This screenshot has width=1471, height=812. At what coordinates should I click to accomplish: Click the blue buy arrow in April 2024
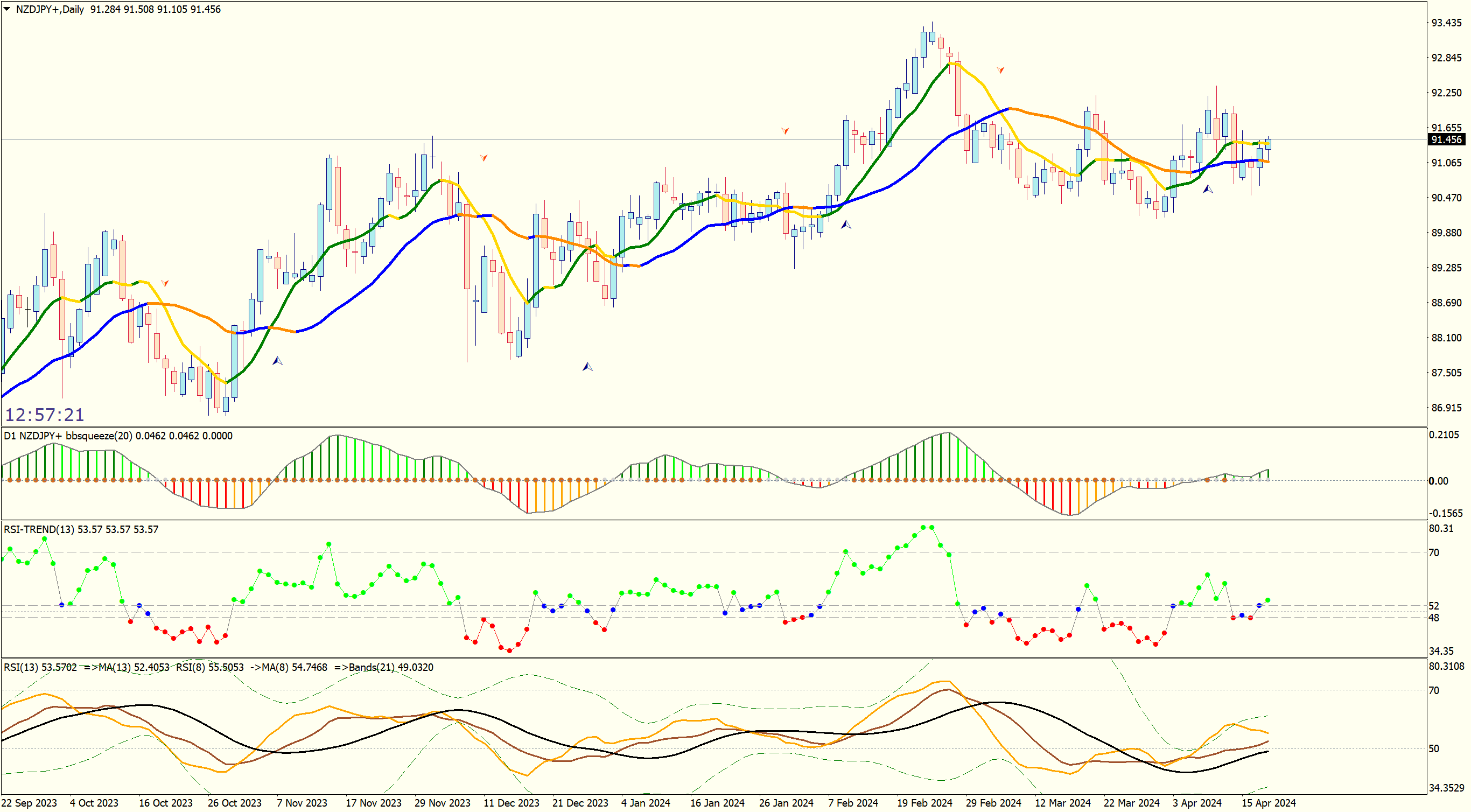1208,189
